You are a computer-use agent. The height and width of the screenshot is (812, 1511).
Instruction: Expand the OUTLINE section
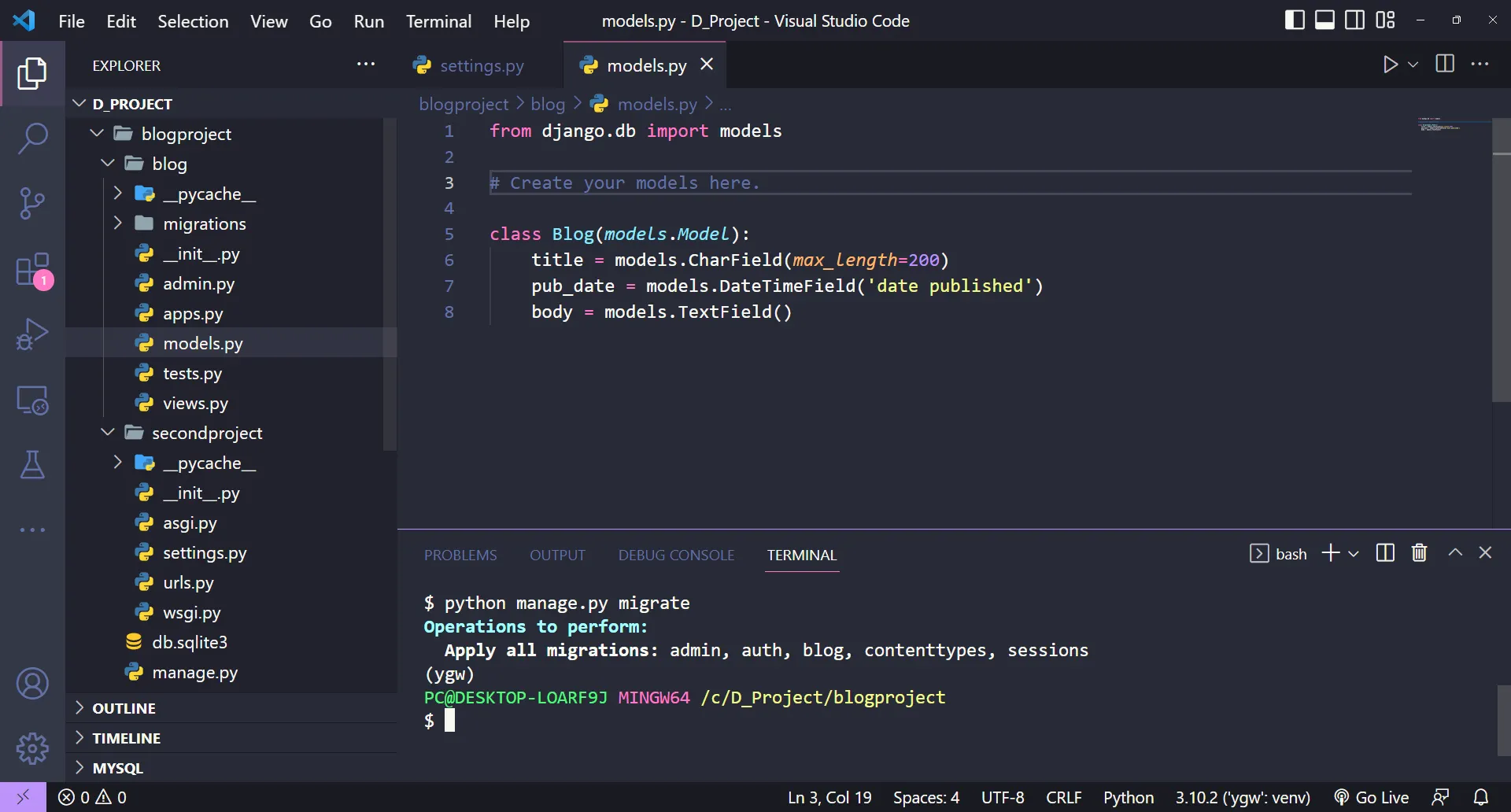point(124,708)
